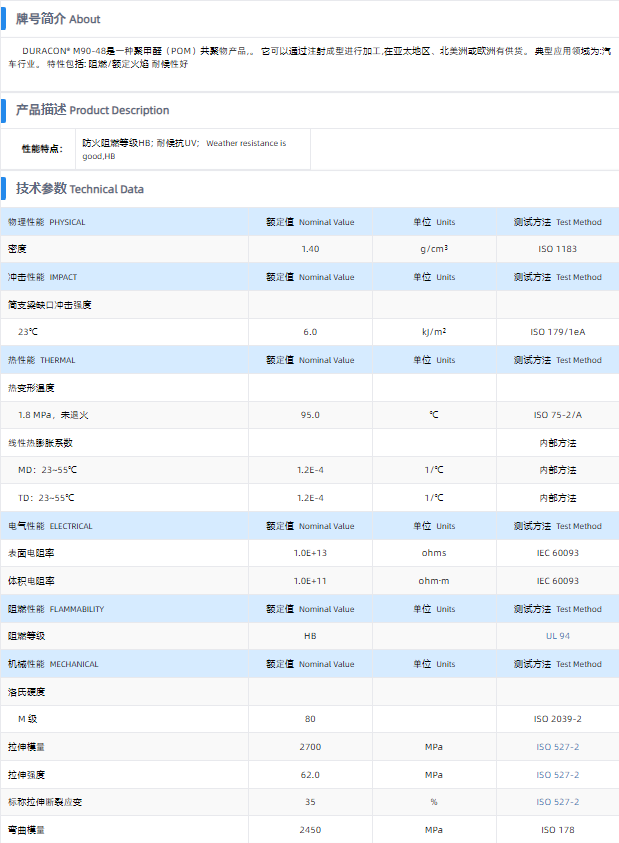Select the ISO 179/1eA cell
Viewport: 619px width, 843px height.
point(557,332)
